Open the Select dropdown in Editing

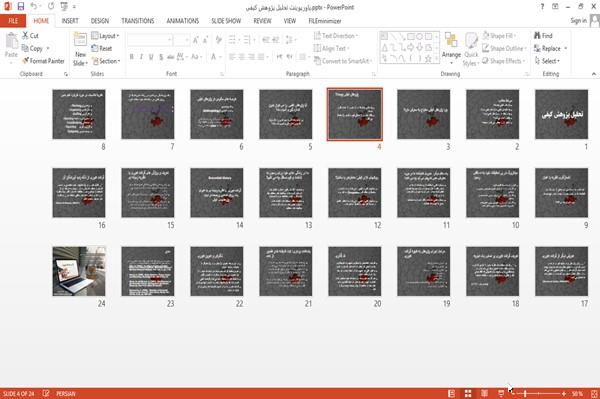[x=547, y=61]
